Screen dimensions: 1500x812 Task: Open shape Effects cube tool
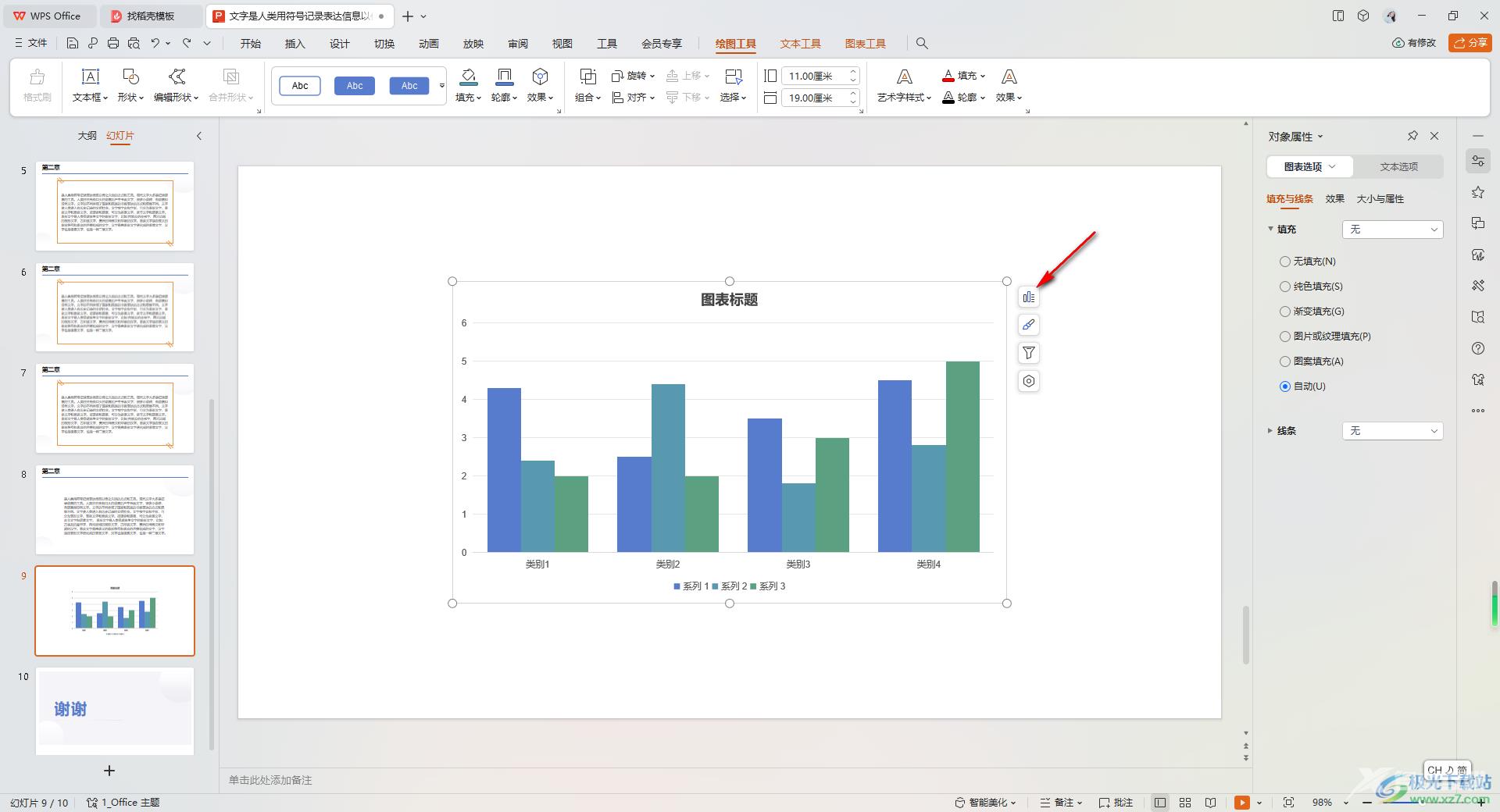(x=540, y=85)
